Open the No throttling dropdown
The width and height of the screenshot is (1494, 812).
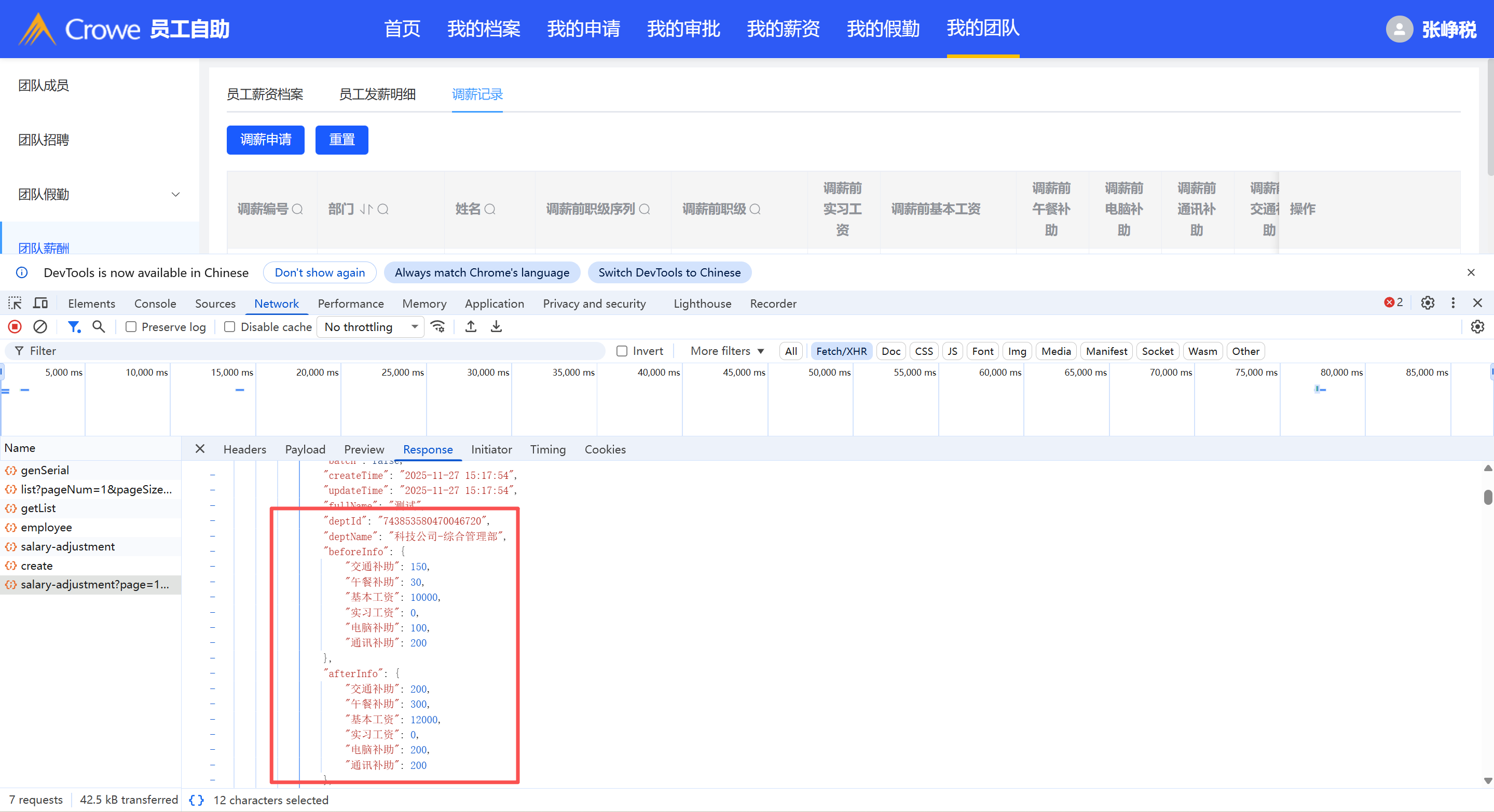370,326
